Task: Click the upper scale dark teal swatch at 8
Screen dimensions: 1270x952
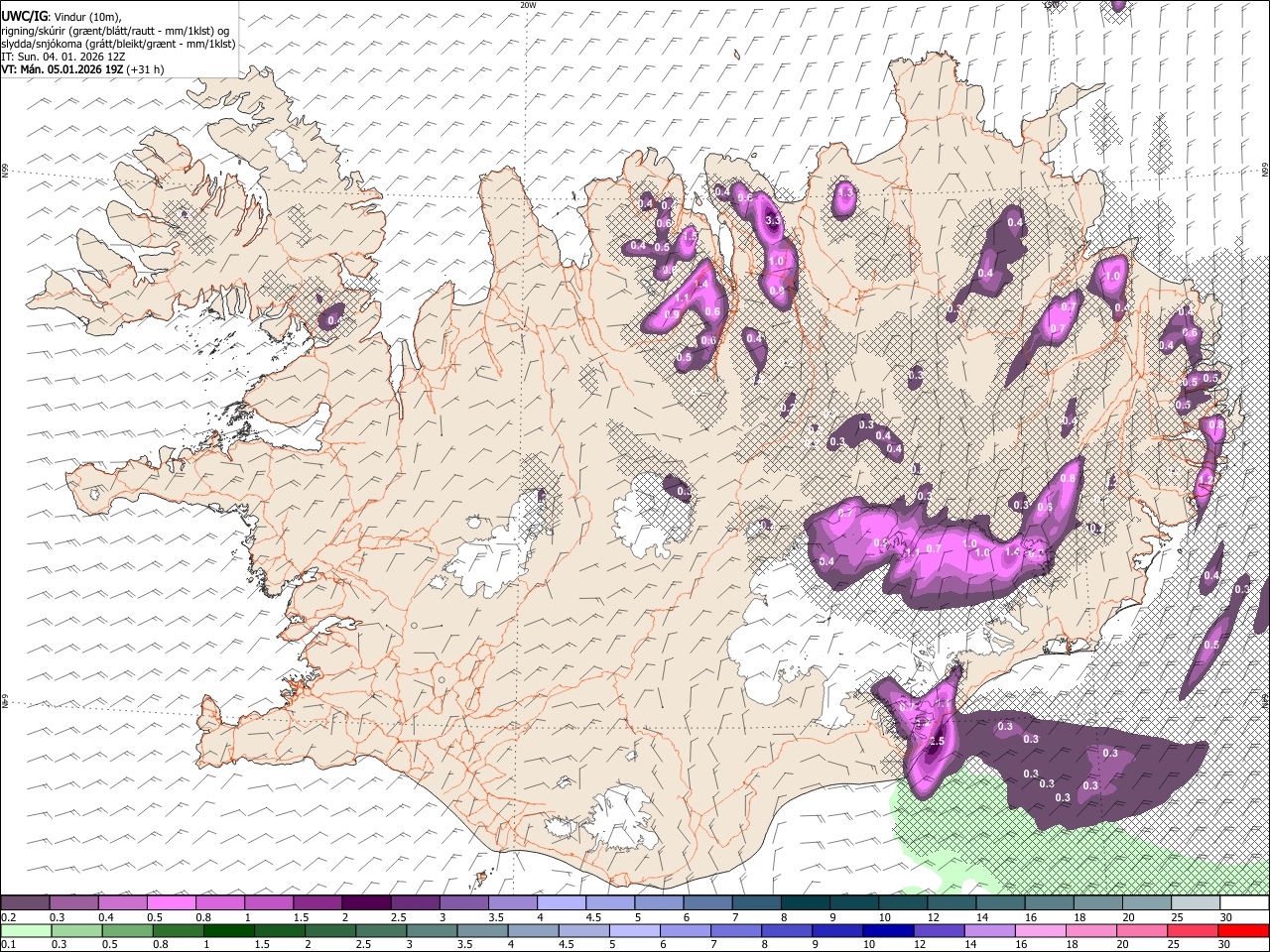Action: tap(806, 903)
